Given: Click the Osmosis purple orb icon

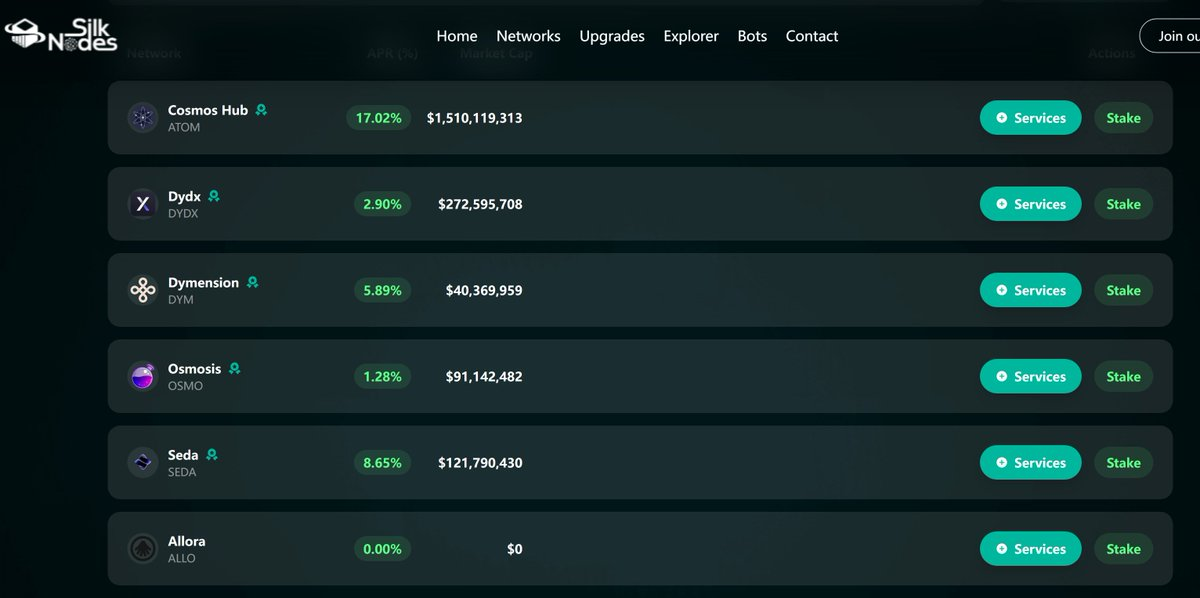Looking at the screenshot, I should (x=143, y=377).
